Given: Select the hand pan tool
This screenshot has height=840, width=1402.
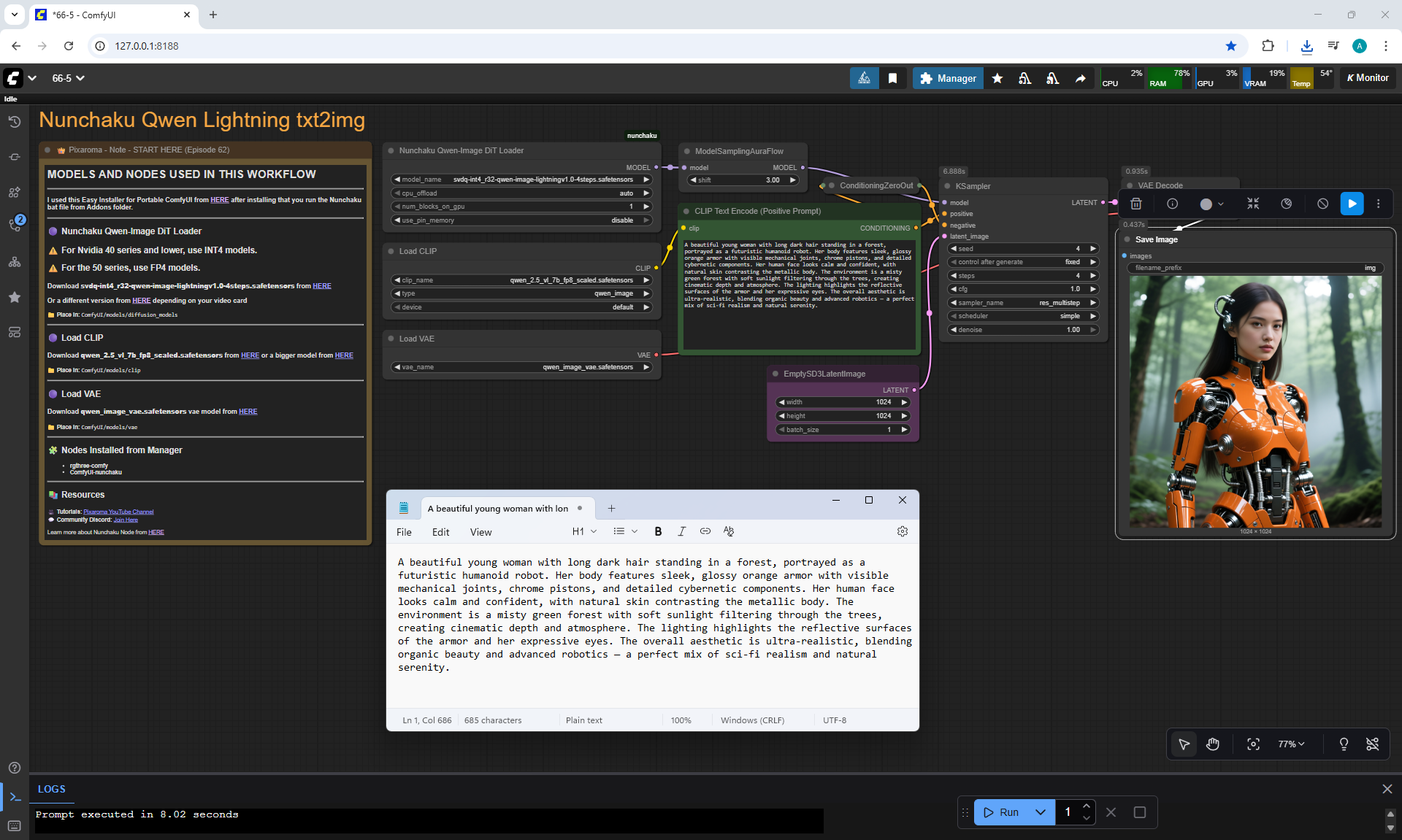Looking at the screenshot, I should click(1213, 744).
